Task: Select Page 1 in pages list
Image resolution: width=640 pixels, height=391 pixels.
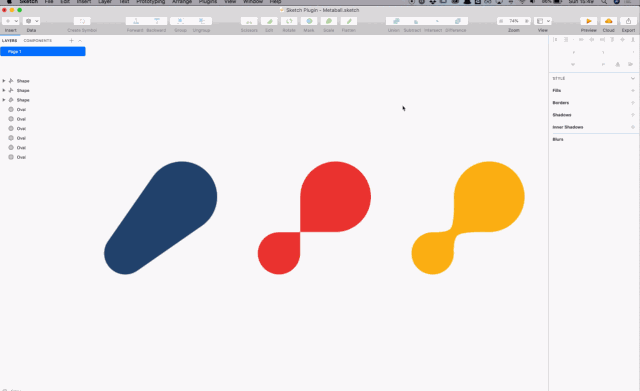Action: coord(42,51)
